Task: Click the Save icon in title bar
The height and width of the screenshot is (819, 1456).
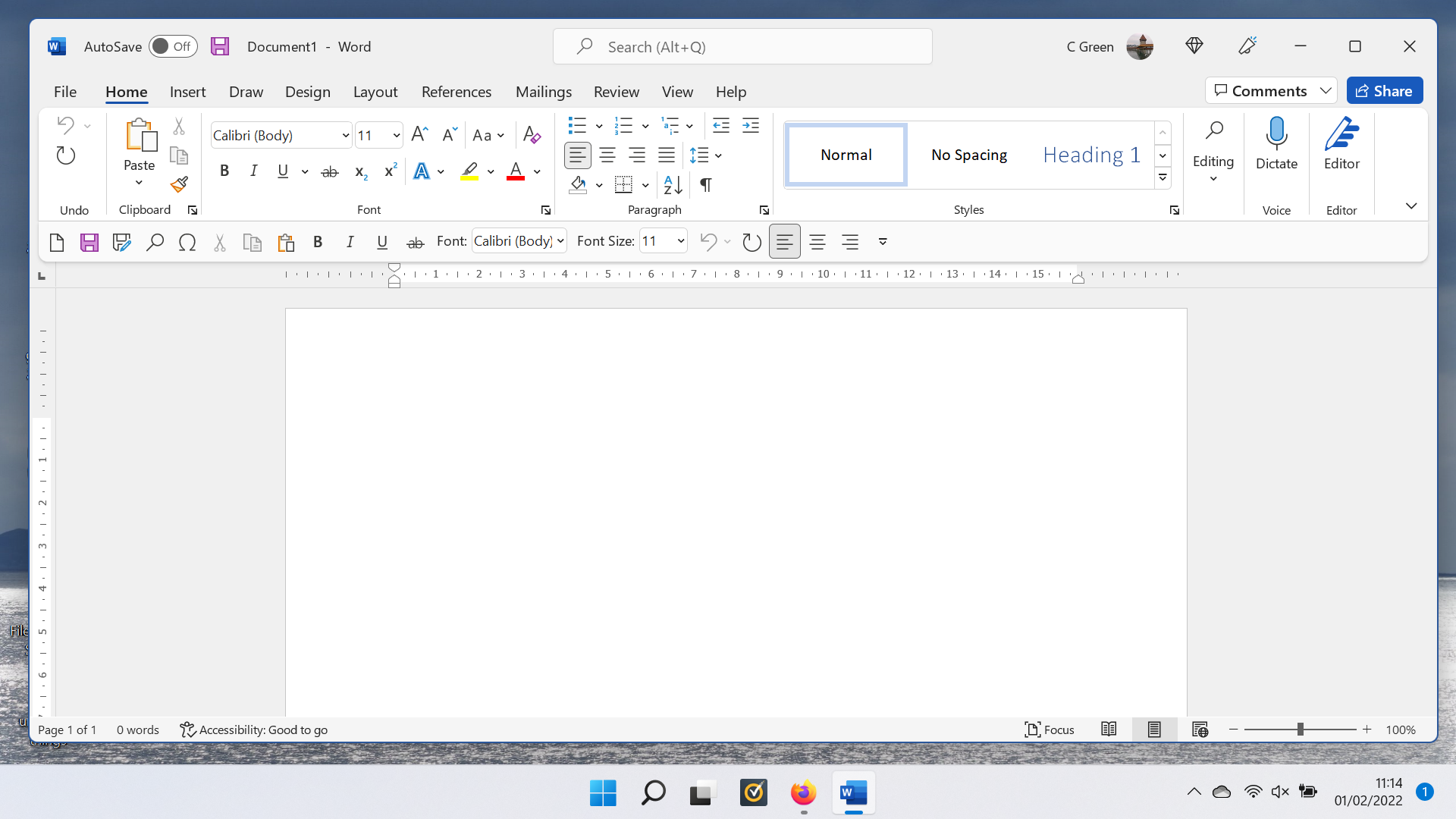Action: (x=220, y=46)
